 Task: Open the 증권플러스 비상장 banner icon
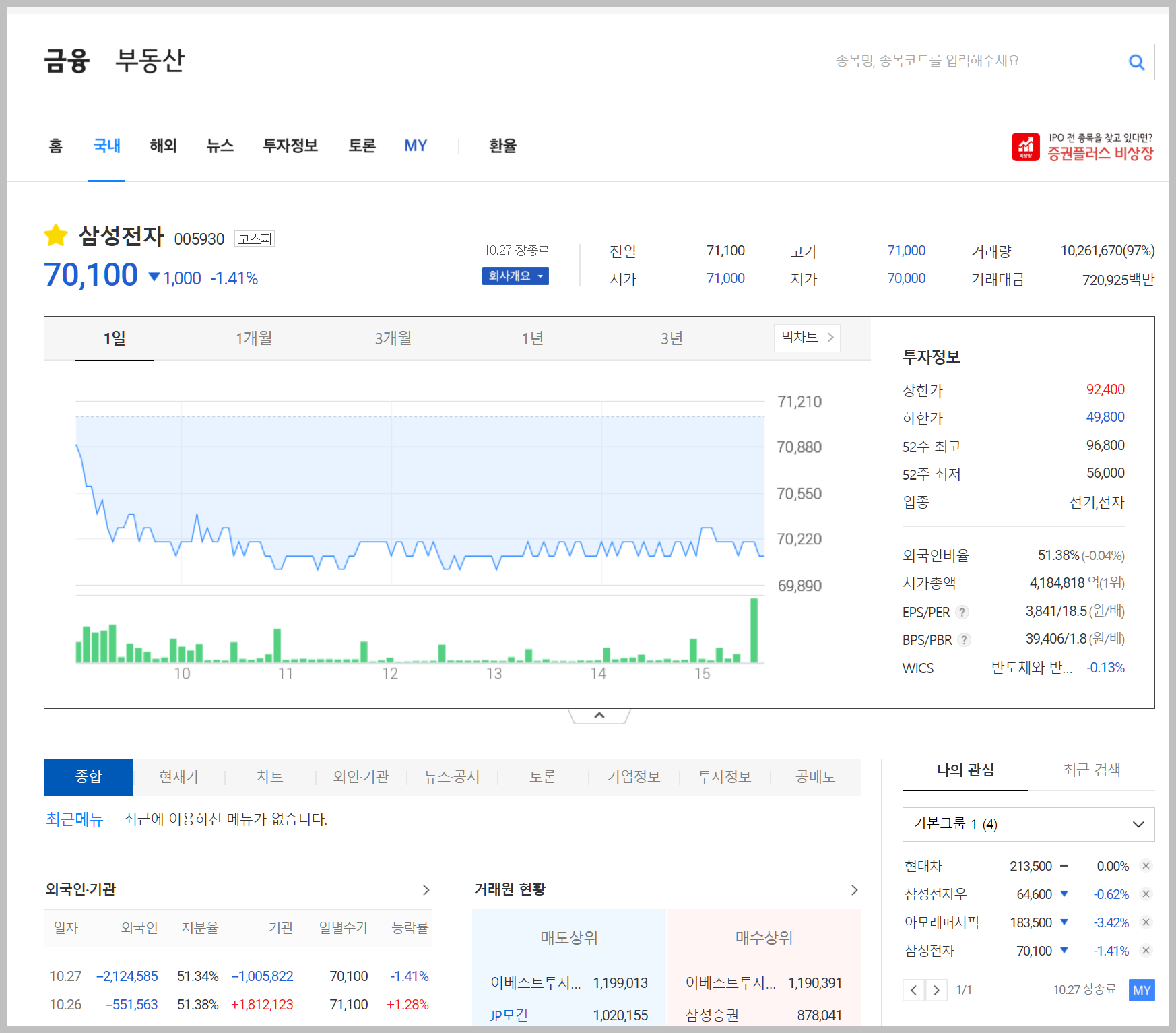[x=1025, y=147]
